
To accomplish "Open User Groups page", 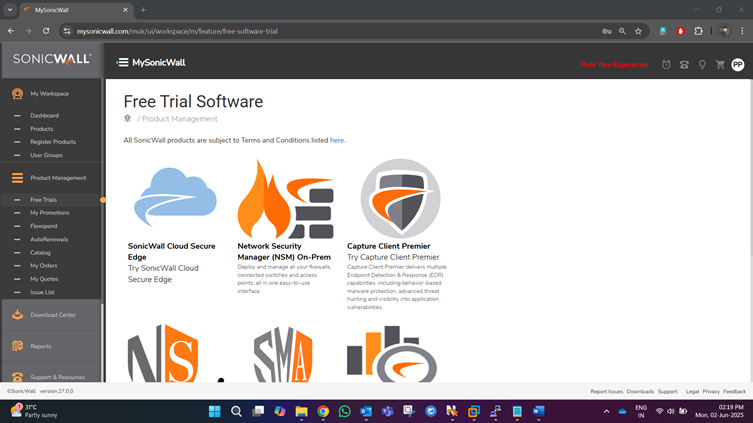I will (46, 155).
